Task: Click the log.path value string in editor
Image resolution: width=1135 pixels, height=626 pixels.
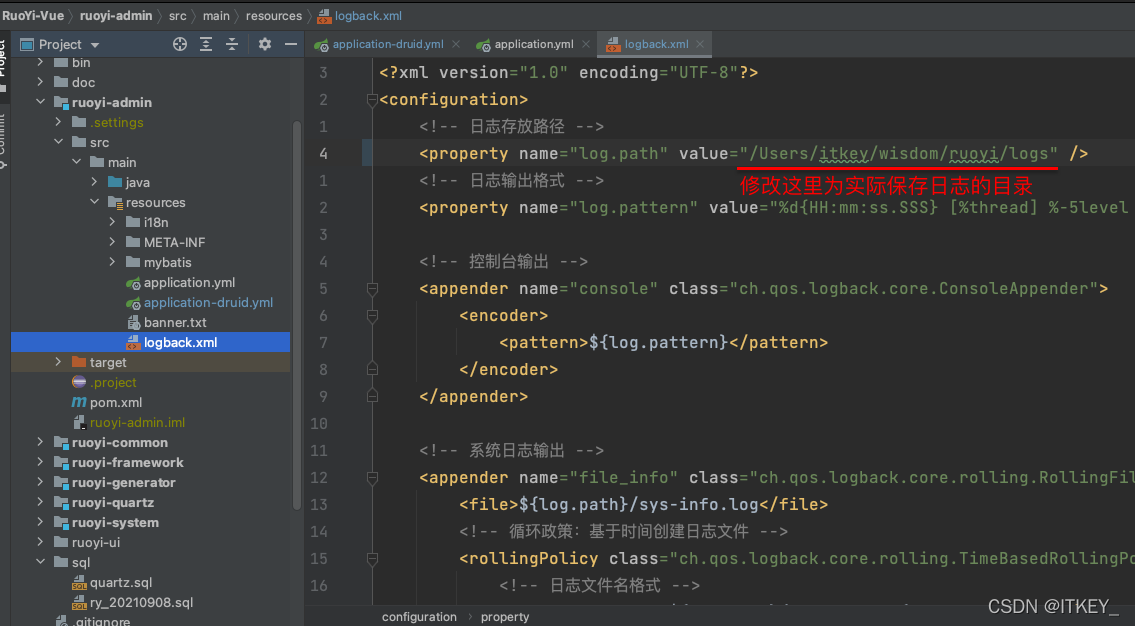Action: pyautogui.click(x=898, y=153)
